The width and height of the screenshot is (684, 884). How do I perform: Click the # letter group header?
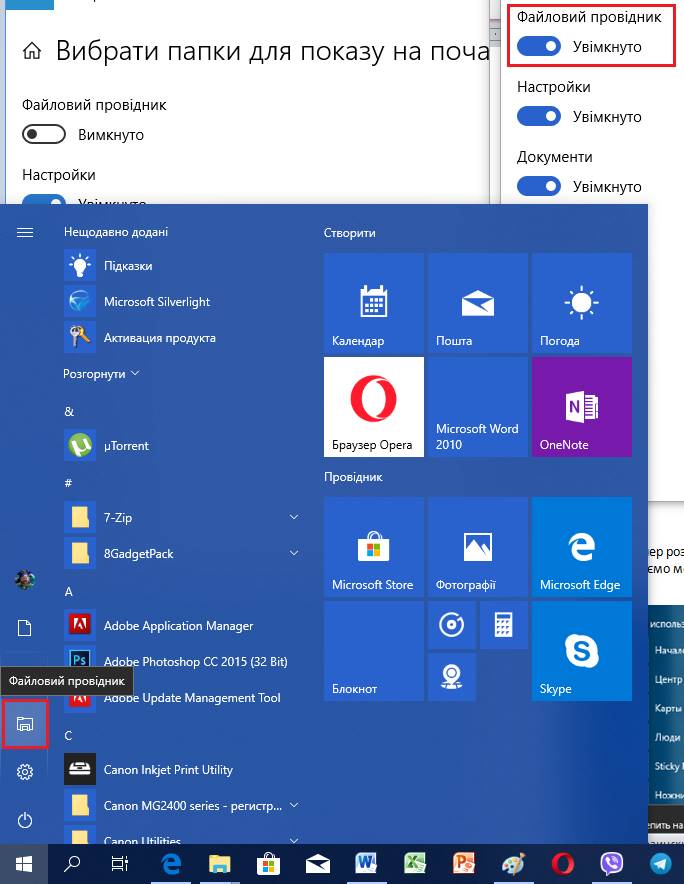pyautogui.click(x=68, y=483)
